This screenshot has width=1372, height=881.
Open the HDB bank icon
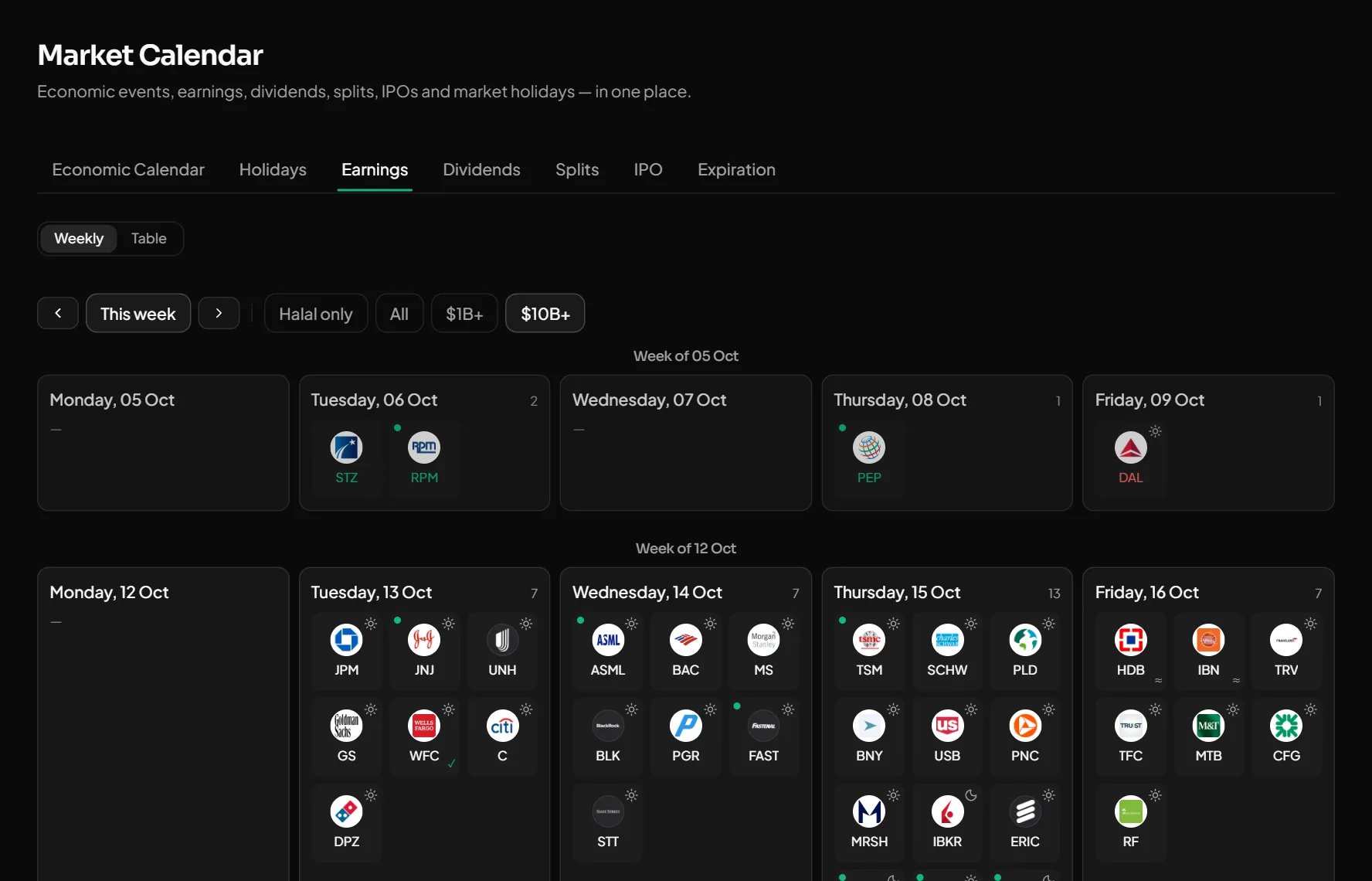(1131, 640)
